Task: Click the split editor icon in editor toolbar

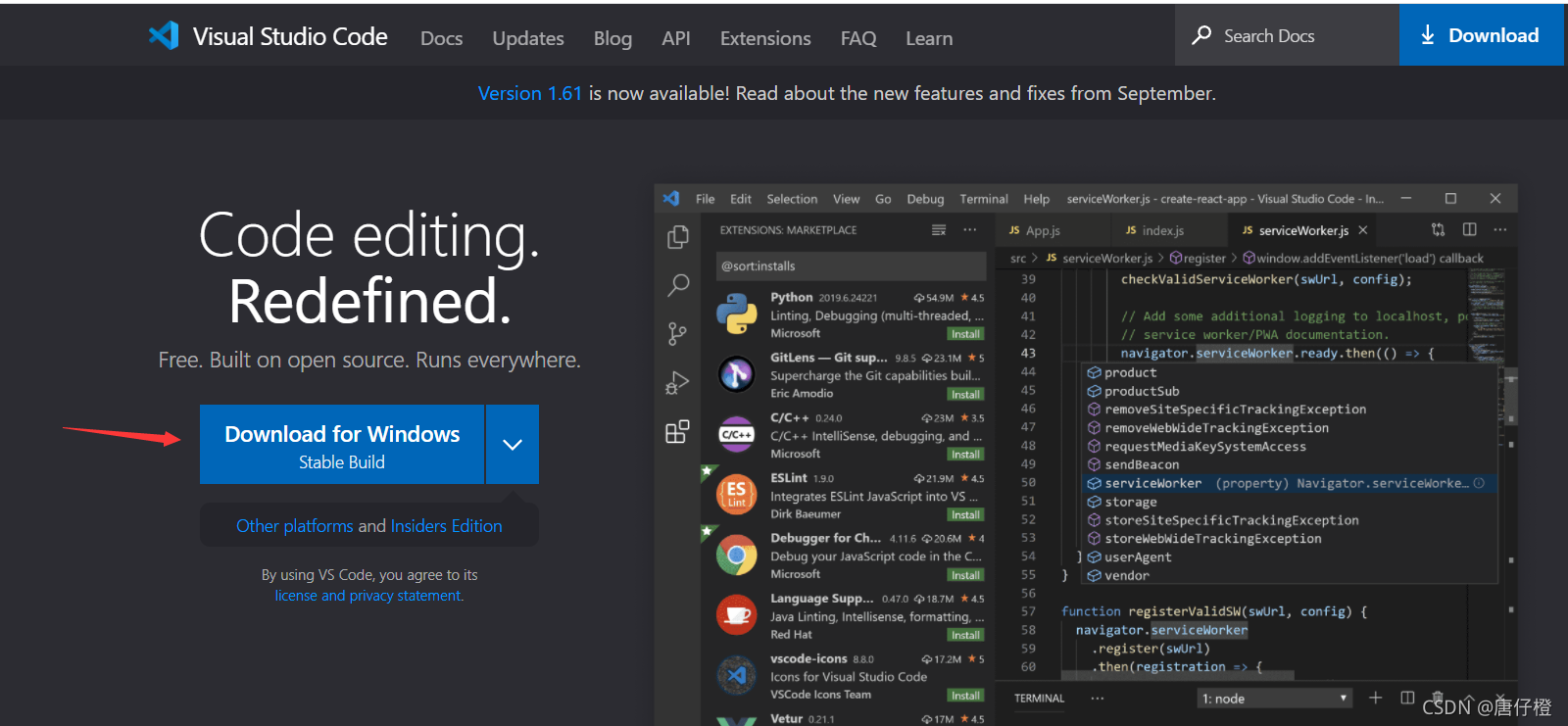Action: (x=1469, y=230)
